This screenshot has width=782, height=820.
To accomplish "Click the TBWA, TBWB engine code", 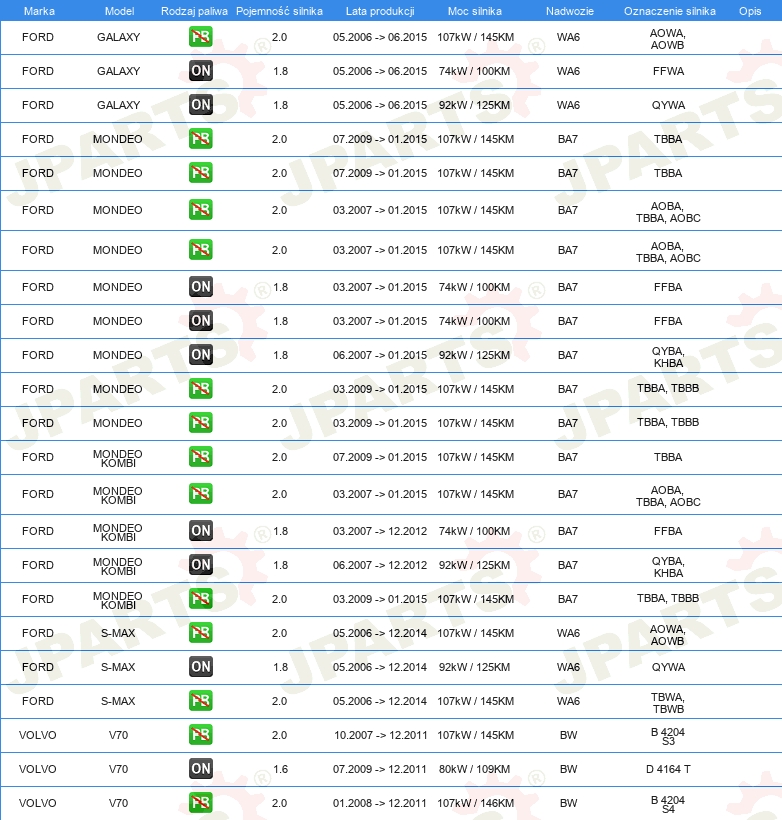I will 668,703.
